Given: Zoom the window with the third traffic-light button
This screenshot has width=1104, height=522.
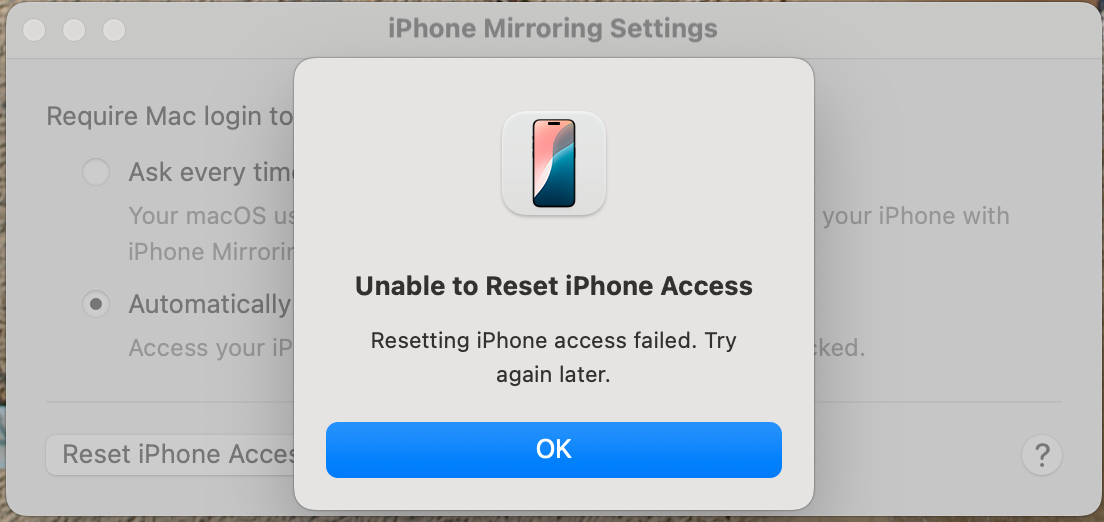Looking at the screenshot, I should (114, 30).
